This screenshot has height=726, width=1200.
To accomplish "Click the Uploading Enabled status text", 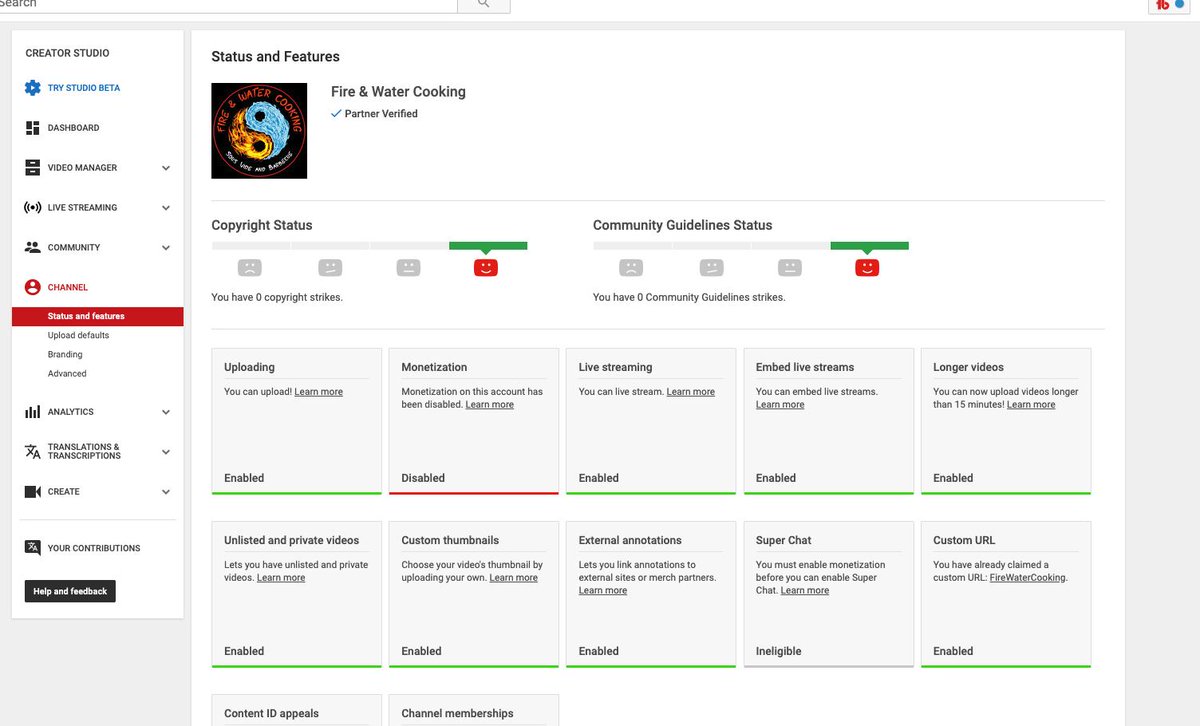I will pyautogui.click(x=244, y=478).
